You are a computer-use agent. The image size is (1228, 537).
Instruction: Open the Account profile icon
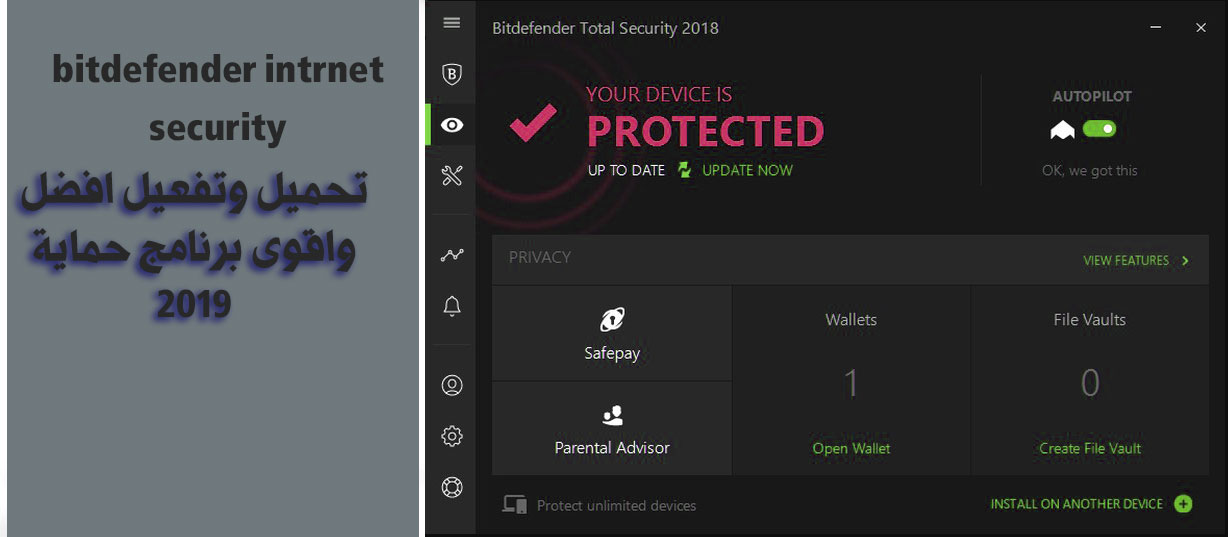pyautogui.click(x=452, y=385)
